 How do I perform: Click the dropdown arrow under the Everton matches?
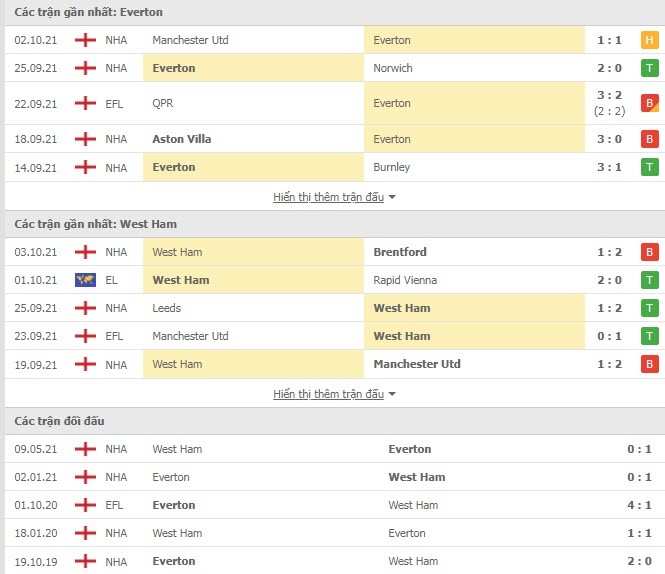tap(392, 197)
